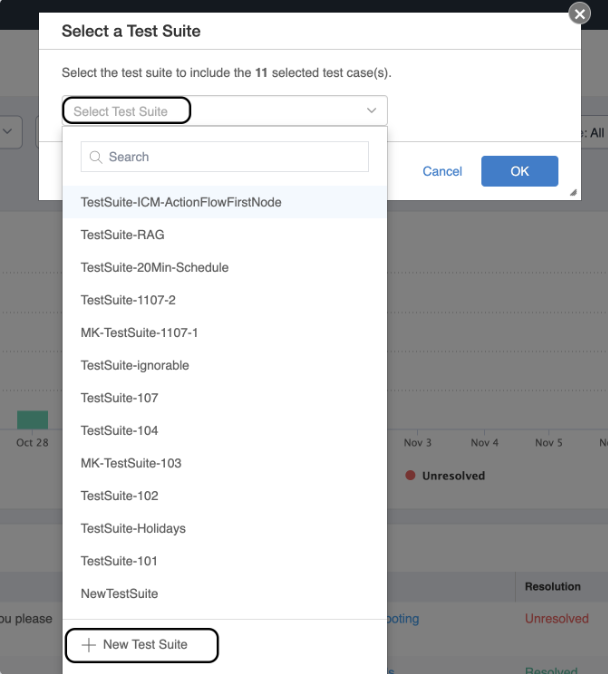Select TestSuite-1107-2 entry
The height and width of the screenshot is (674, 608).
(128, 300)
